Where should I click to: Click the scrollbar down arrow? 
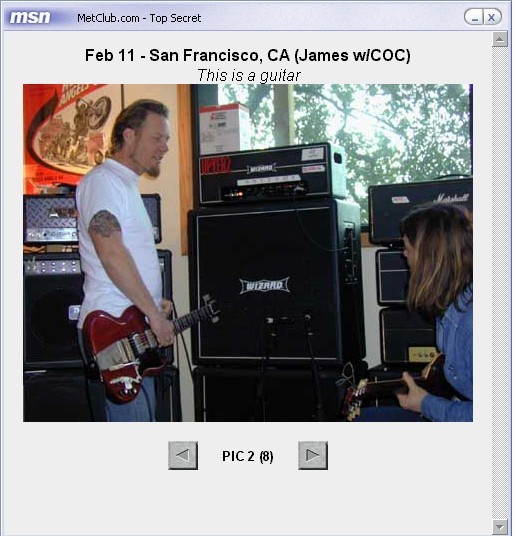[500, 527]
